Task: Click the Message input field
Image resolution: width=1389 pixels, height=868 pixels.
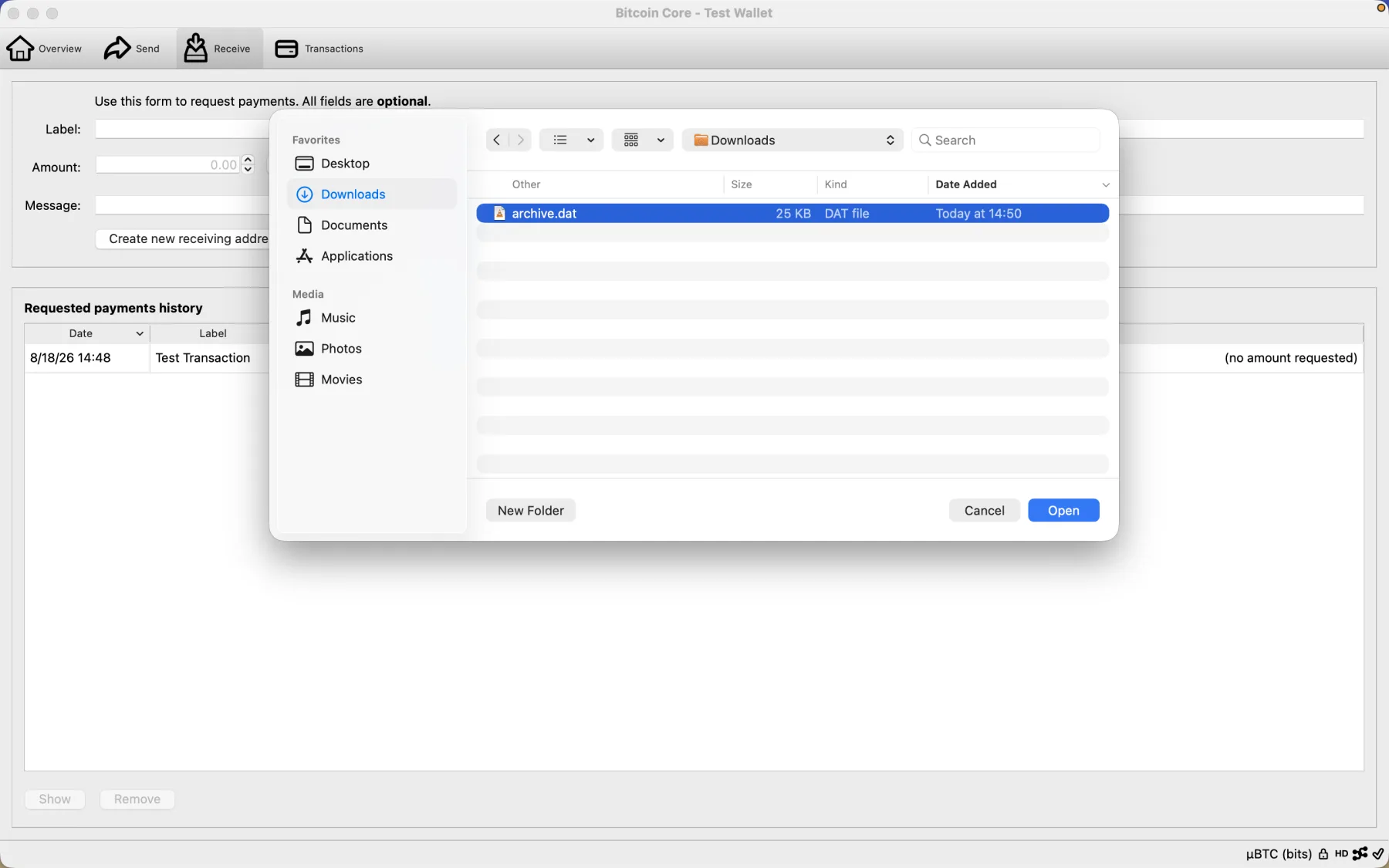Action: 182,205
